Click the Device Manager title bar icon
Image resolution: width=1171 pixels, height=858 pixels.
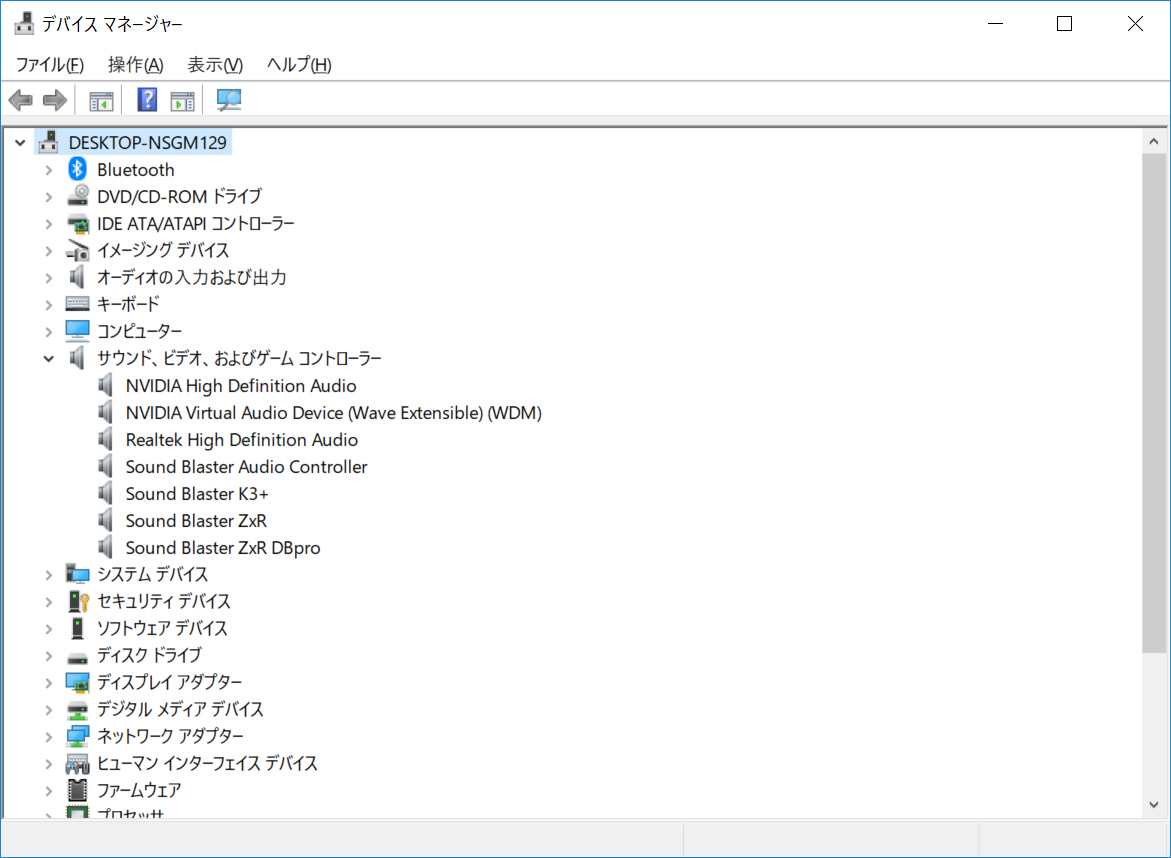[x=24, y=24]
